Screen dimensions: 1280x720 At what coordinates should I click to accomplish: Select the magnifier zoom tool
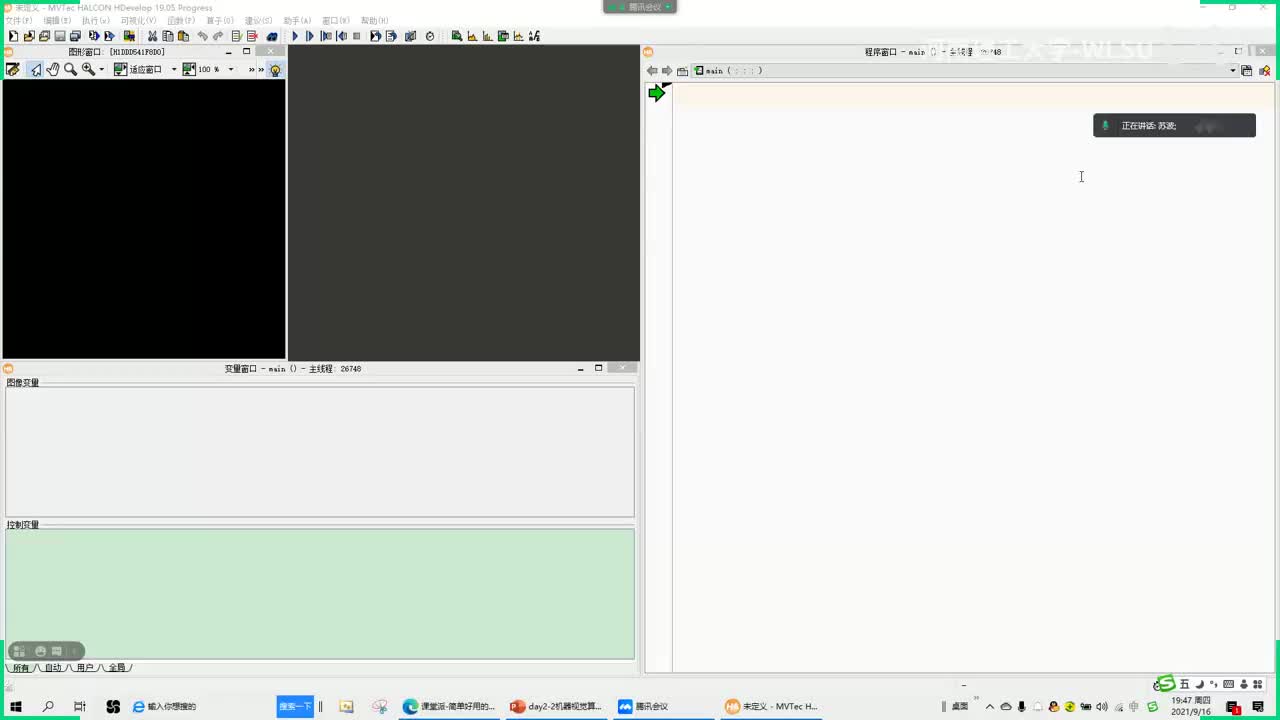70,69
